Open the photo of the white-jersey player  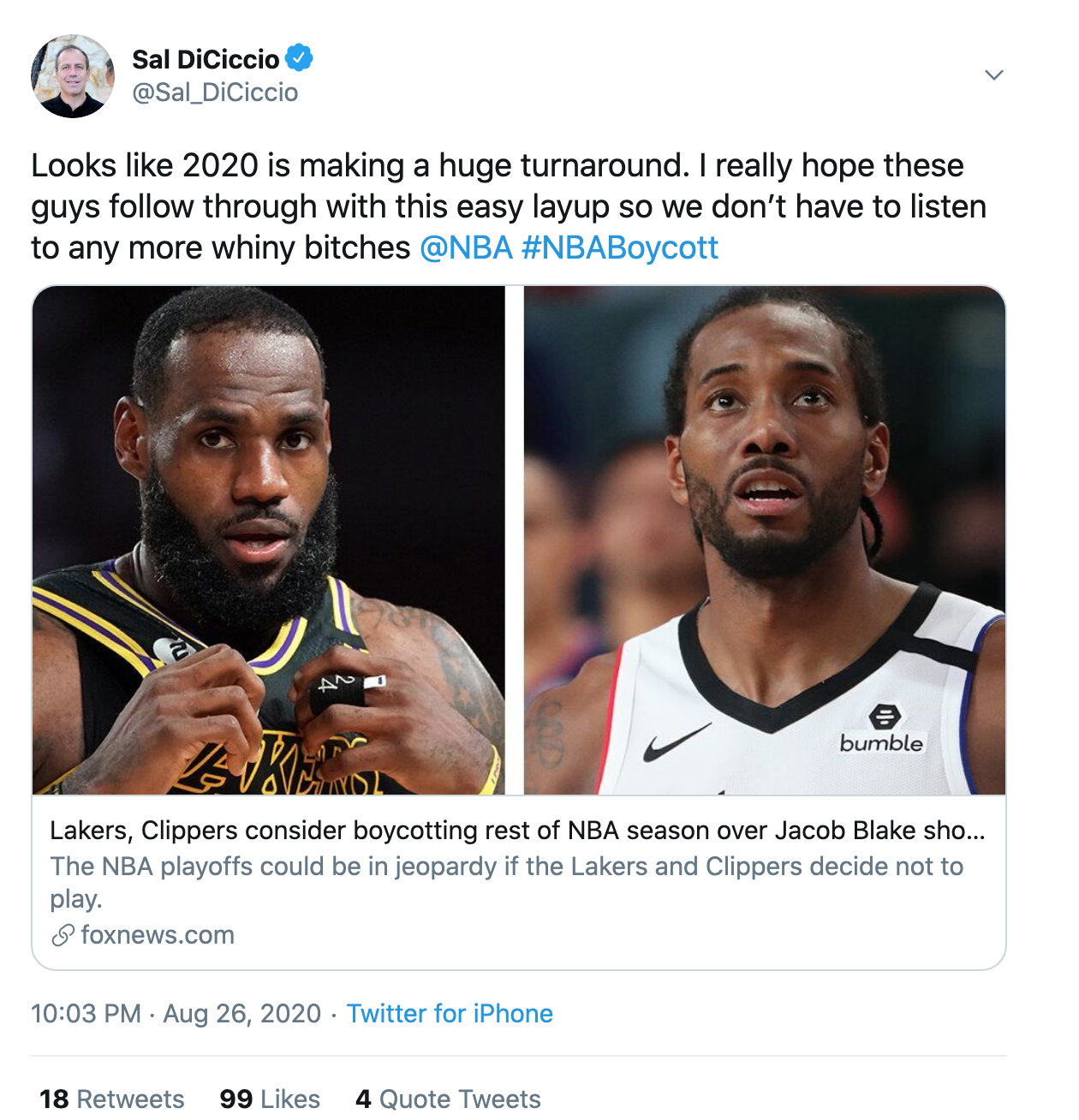(764, 539)
